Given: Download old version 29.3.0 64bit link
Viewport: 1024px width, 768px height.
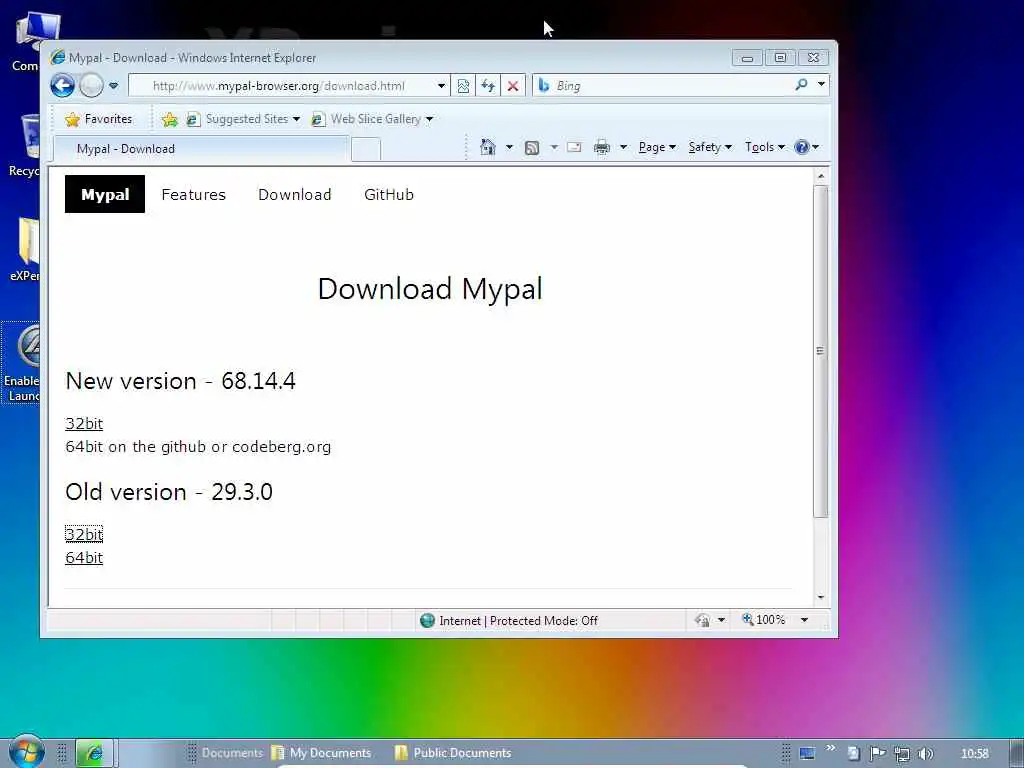Looking at the screenshot, I should tap(84, 558).
